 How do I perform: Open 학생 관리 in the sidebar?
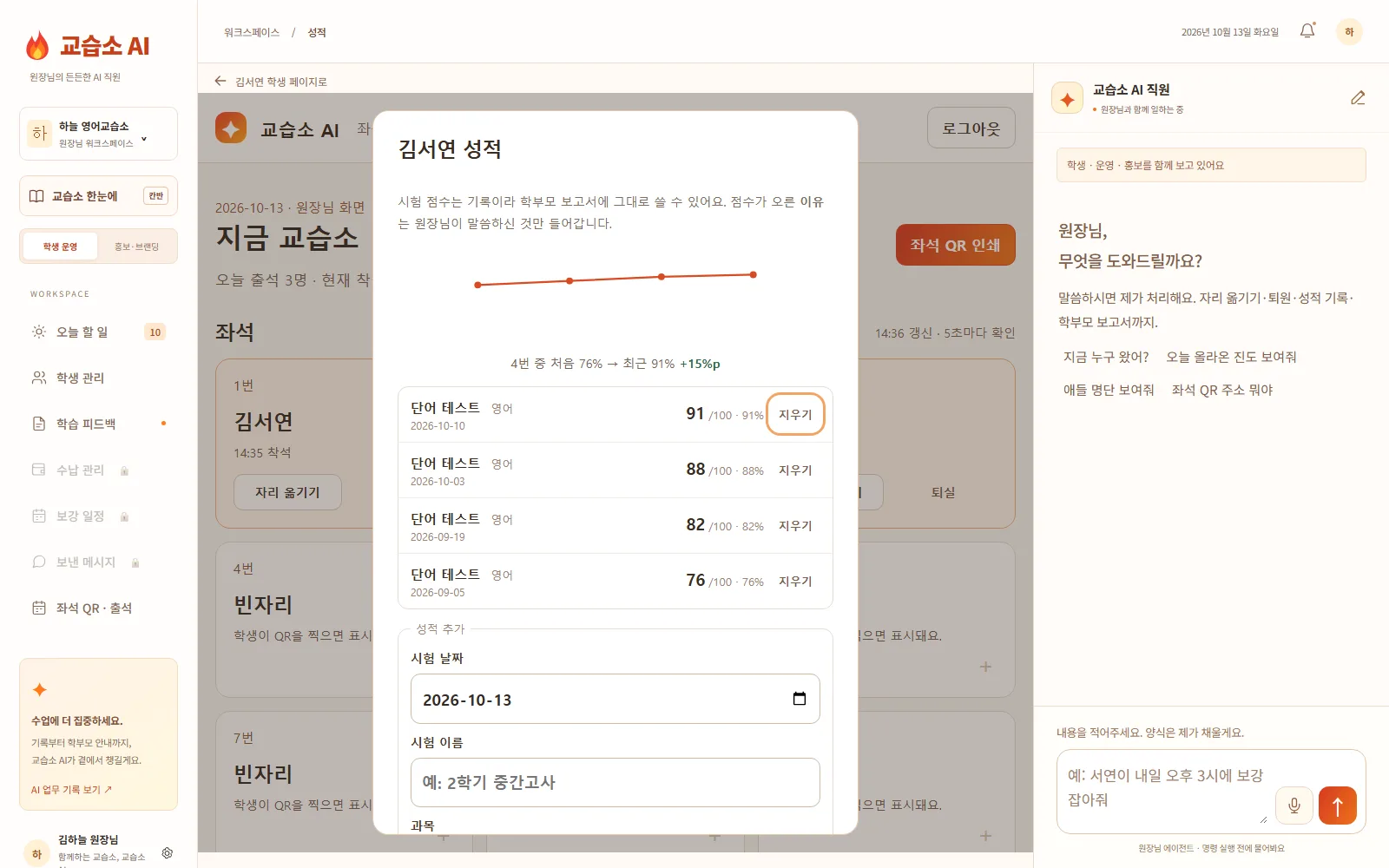coord(98,378)
